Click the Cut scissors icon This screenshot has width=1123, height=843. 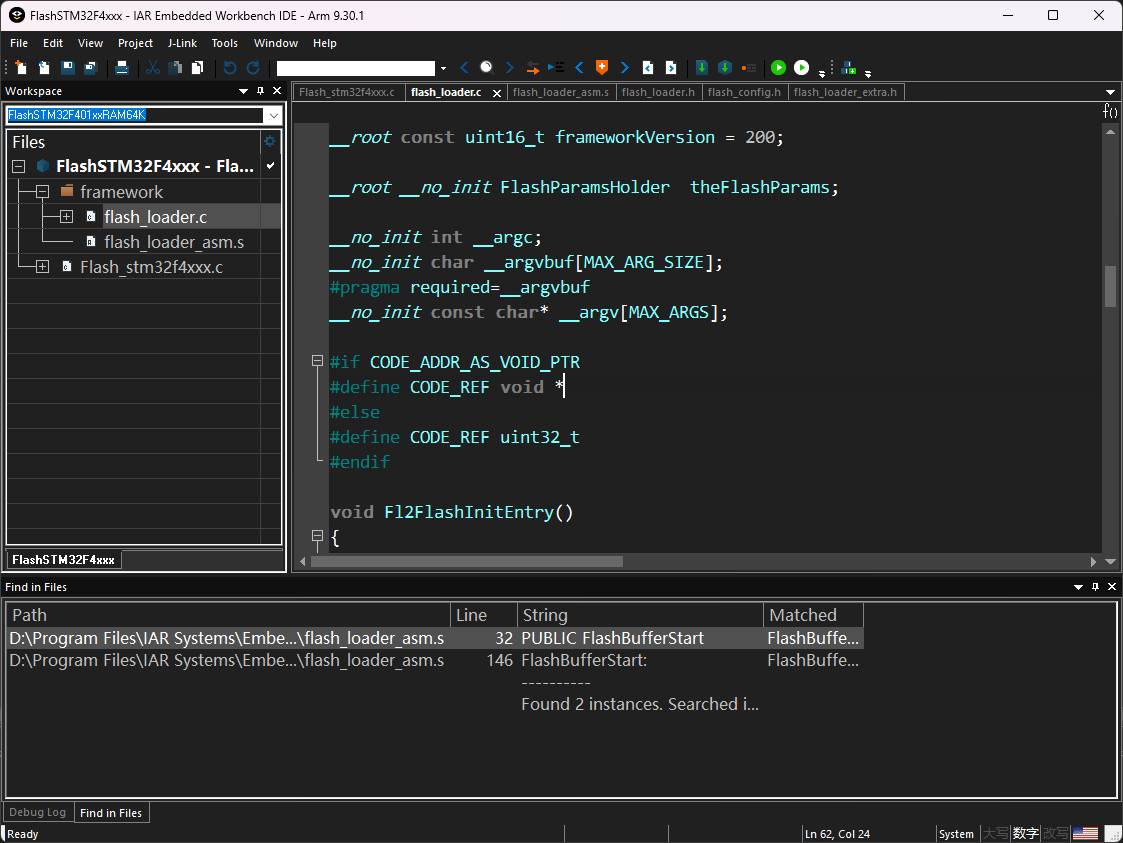(153, 68)
